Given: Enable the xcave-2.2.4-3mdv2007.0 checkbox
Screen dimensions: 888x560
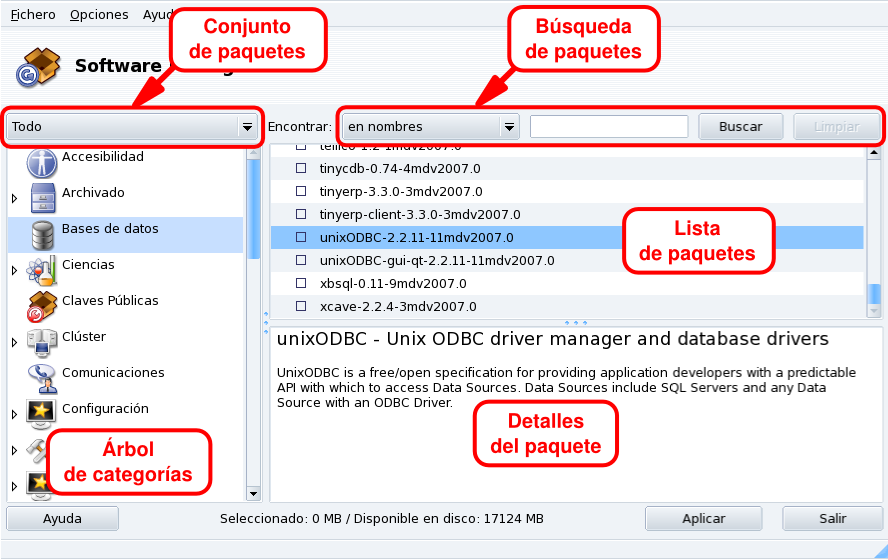Looking at the screenshot, I should click(300, 307).
